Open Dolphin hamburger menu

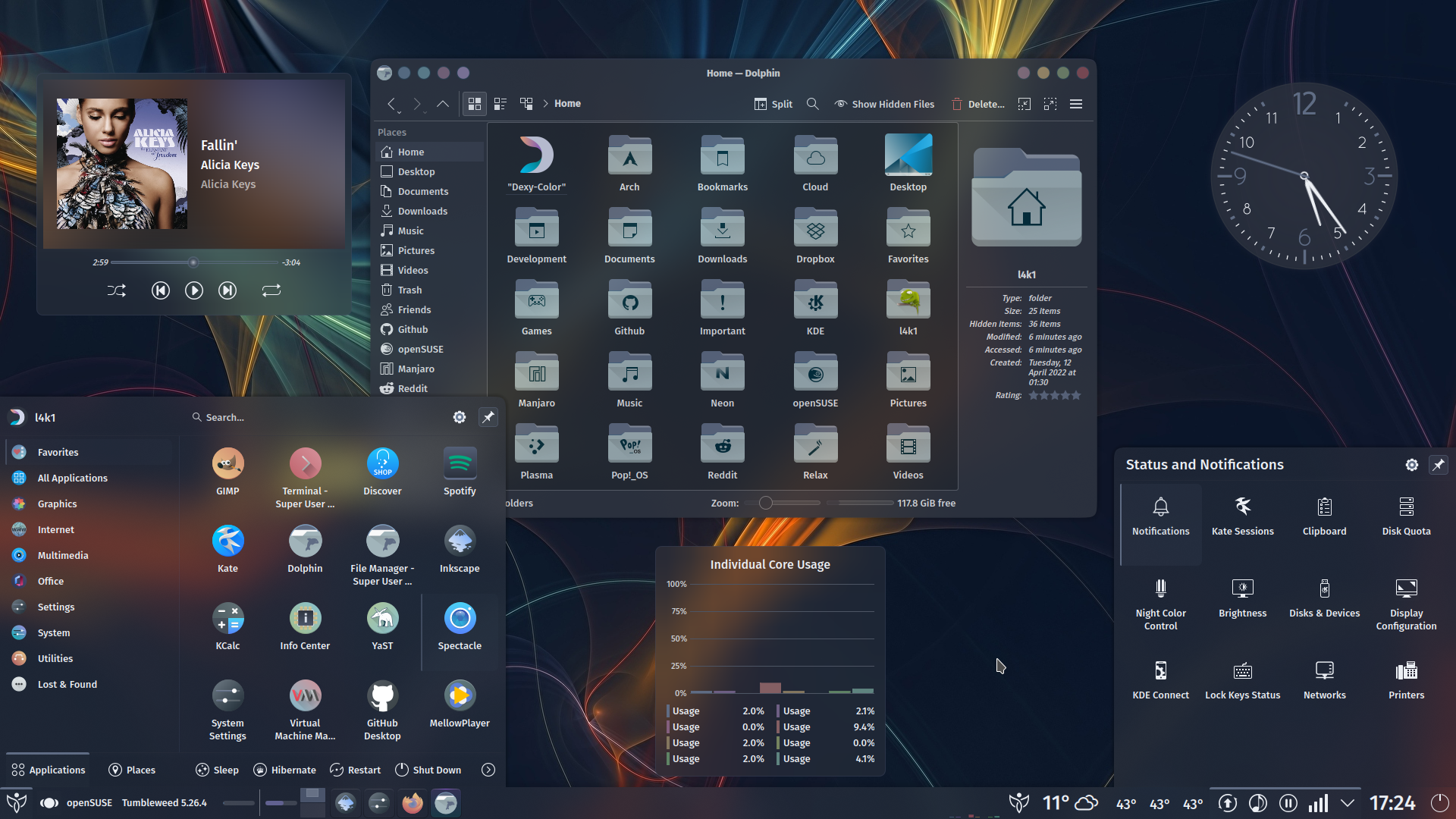(1076, 104)
